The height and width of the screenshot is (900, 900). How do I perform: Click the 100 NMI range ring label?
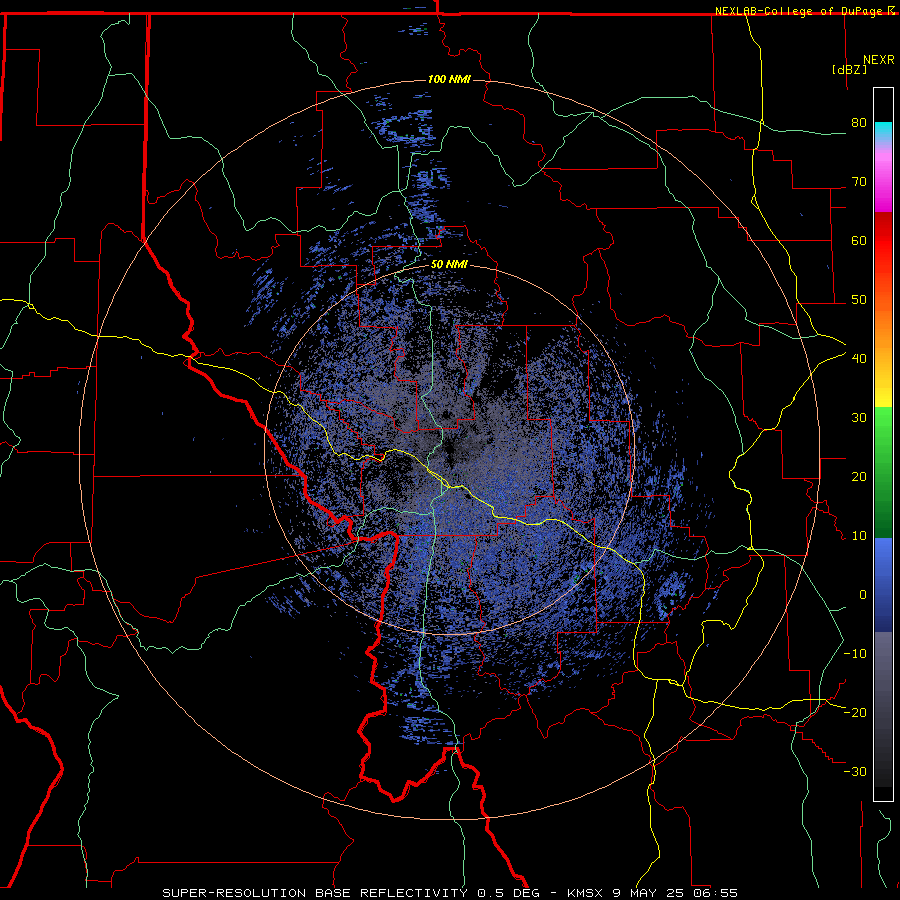(449, 79)
